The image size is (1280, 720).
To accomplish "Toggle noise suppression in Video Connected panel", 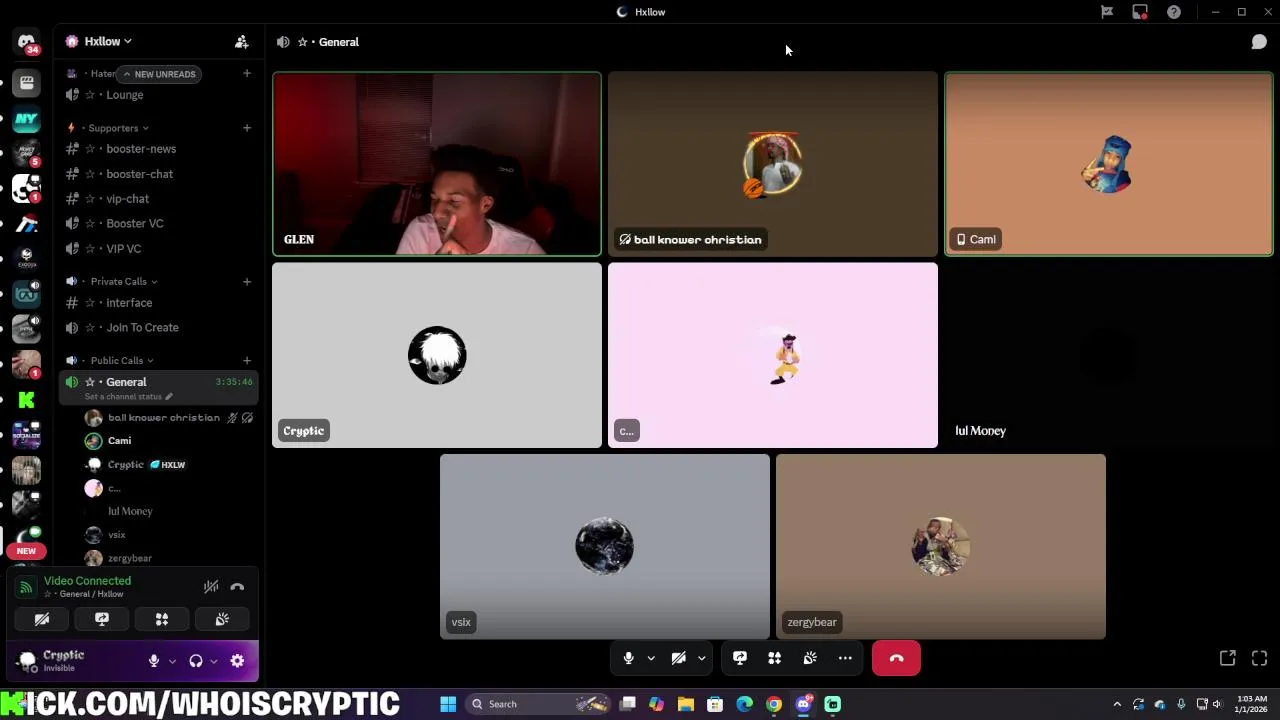I will click(x=211, y=587).
